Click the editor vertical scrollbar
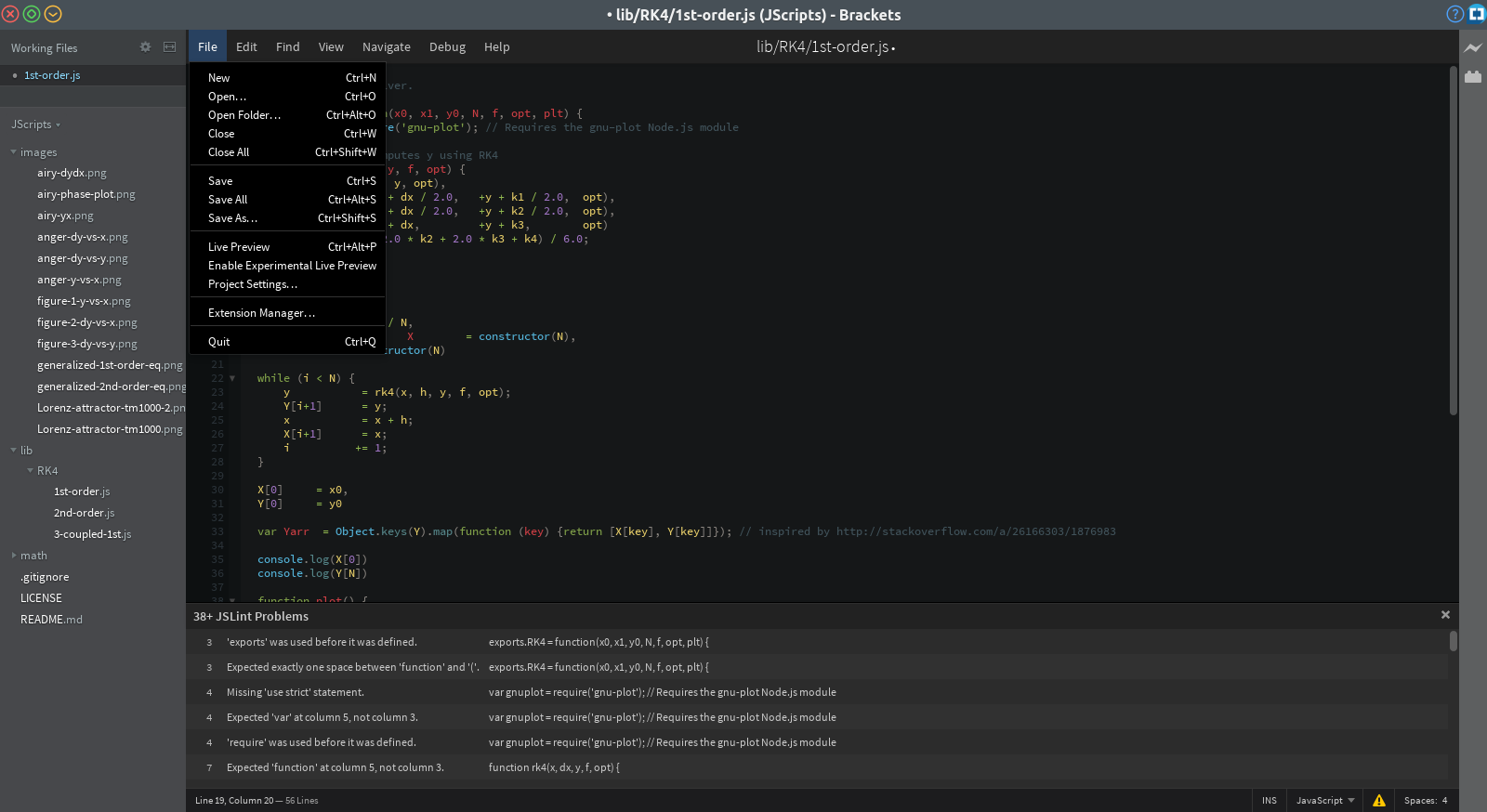This screenshot has height=812, width=1487. (x=1454, y=241)
